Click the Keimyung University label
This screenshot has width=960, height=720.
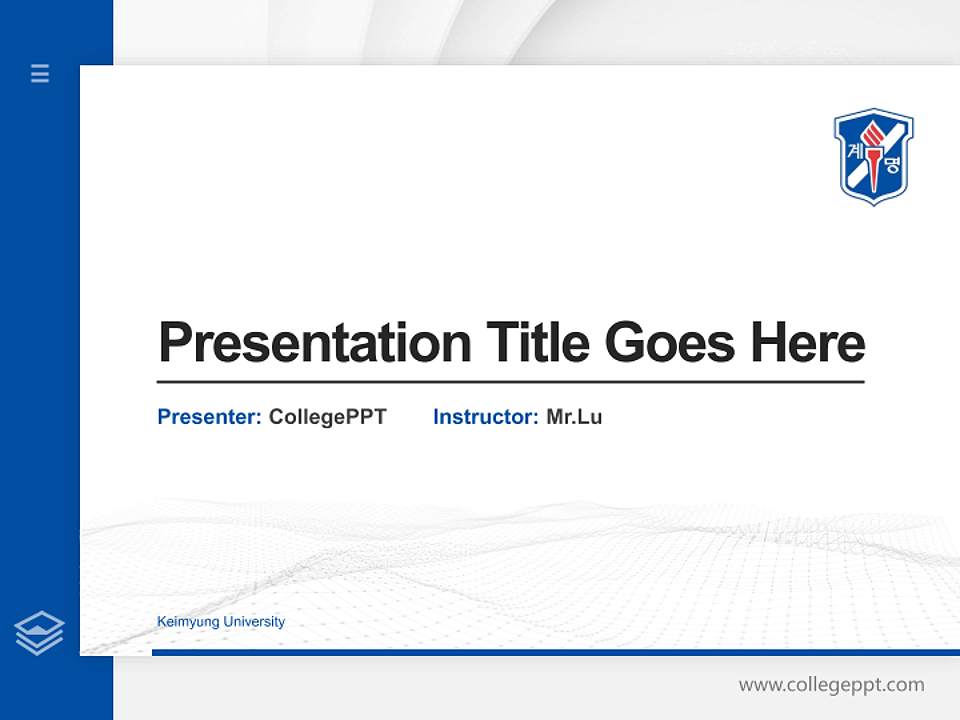click(220, 621)
